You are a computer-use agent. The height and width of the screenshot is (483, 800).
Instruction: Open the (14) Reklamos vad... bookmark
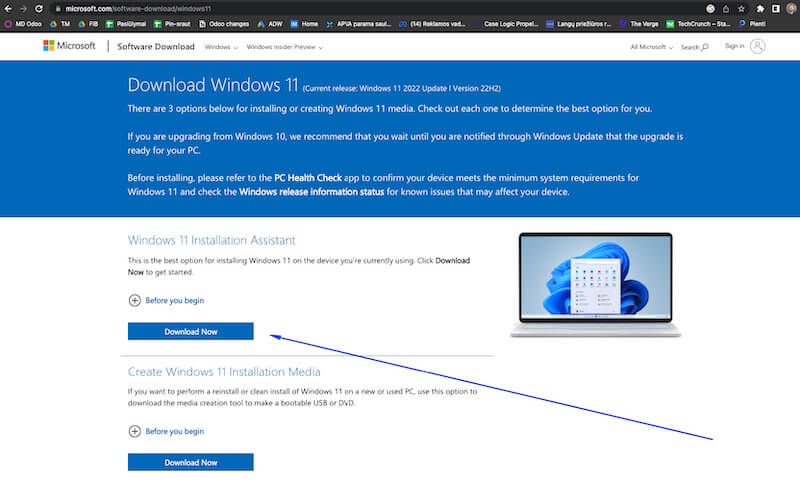pos(432,24)
